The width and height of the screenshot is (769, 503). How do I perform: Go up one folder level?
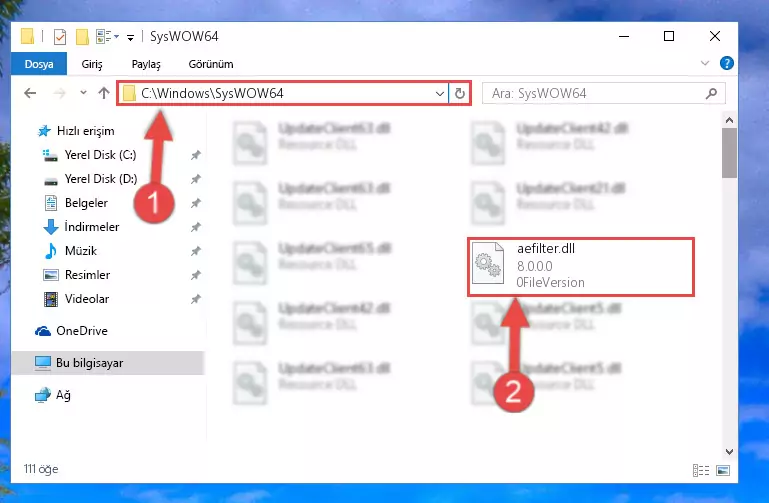(x=103, y=93)
